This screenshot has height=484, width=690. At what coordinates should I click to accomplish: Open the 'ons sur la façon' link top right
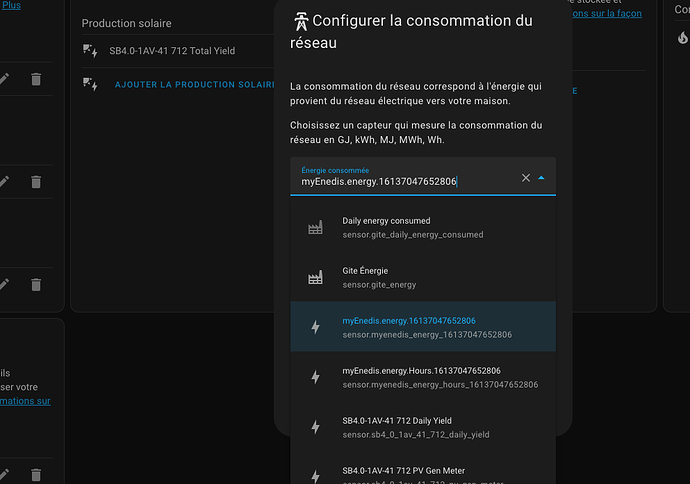click(607, 14)
